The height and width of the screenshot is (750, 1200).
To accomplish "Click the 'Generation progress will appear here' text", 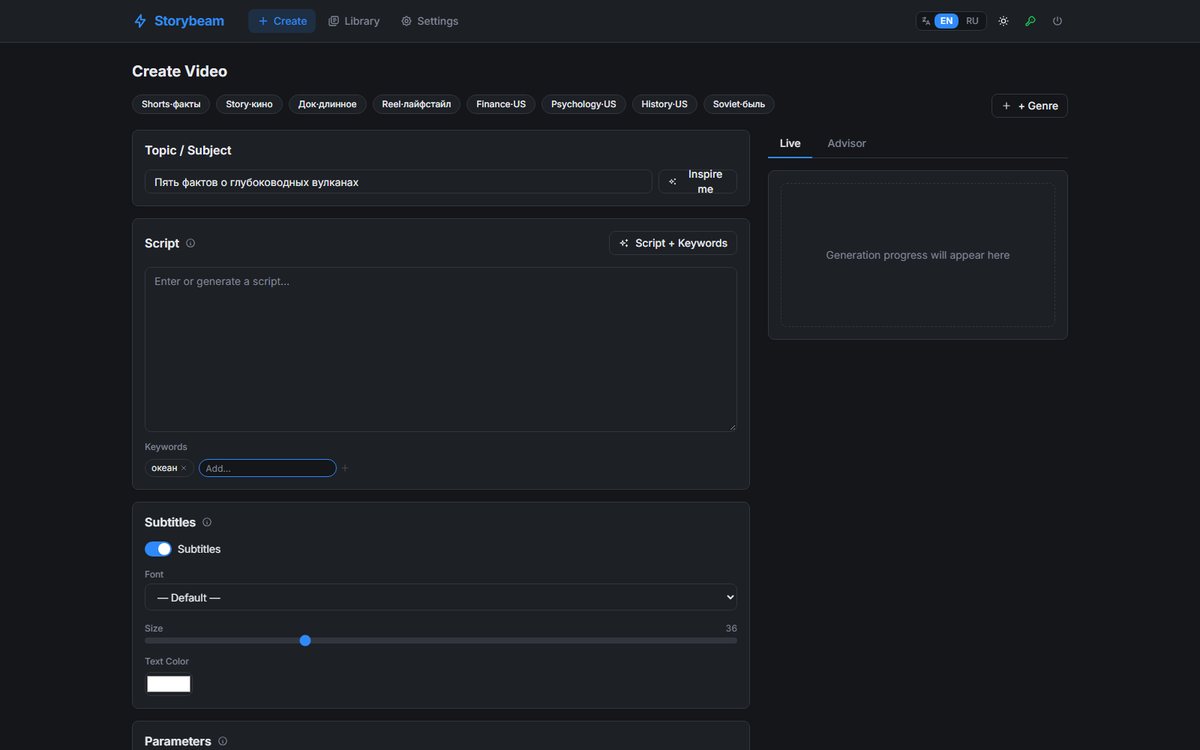I will tap(918, 255).
